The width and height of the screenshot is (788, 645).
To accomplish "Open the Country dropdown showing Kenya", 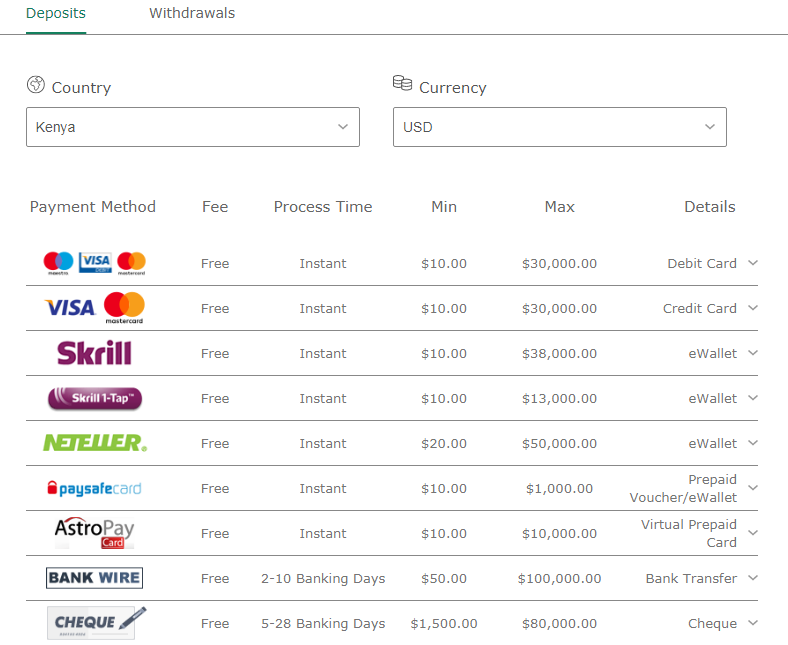I will tap(193, 127).
